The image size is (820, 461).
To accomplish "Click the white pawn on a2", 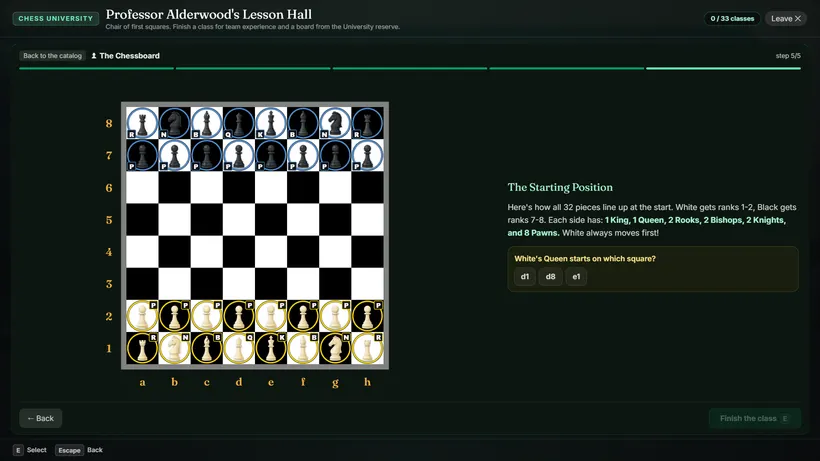I will coord(142,316).
